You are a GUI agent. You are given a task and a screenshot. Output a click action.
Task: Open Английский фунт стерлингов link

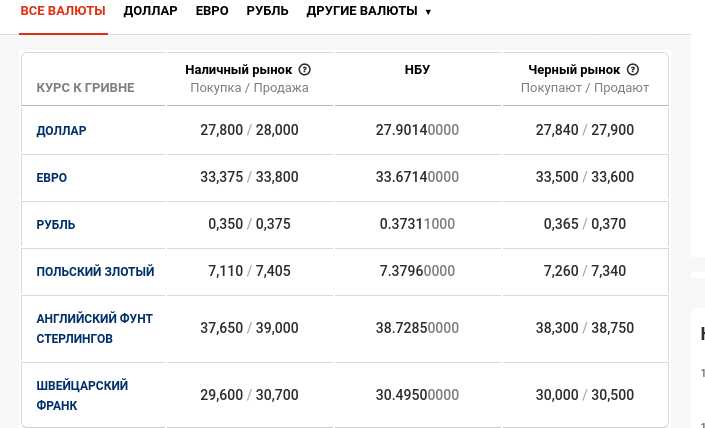point(94,328)
